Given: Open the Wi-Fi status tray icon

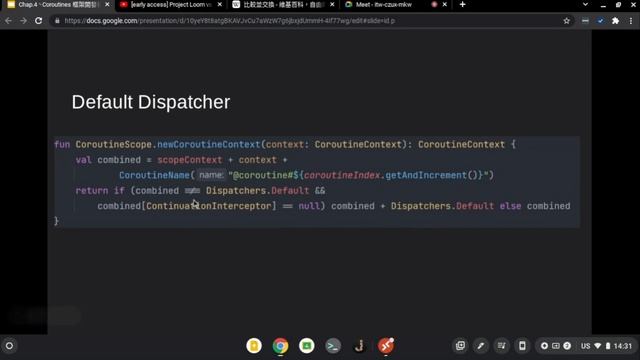Looking at the screenshot, I should pos(598,346).
